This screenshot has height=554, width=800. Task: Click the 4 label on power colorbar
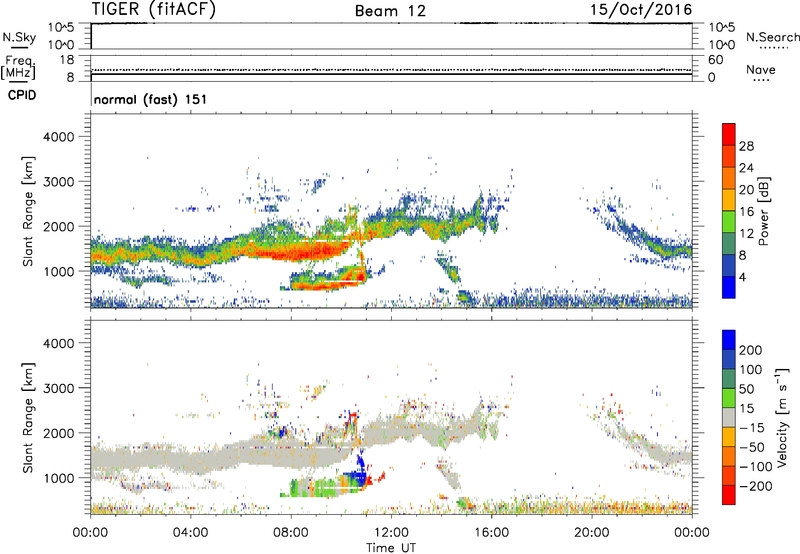pos(742,278)
